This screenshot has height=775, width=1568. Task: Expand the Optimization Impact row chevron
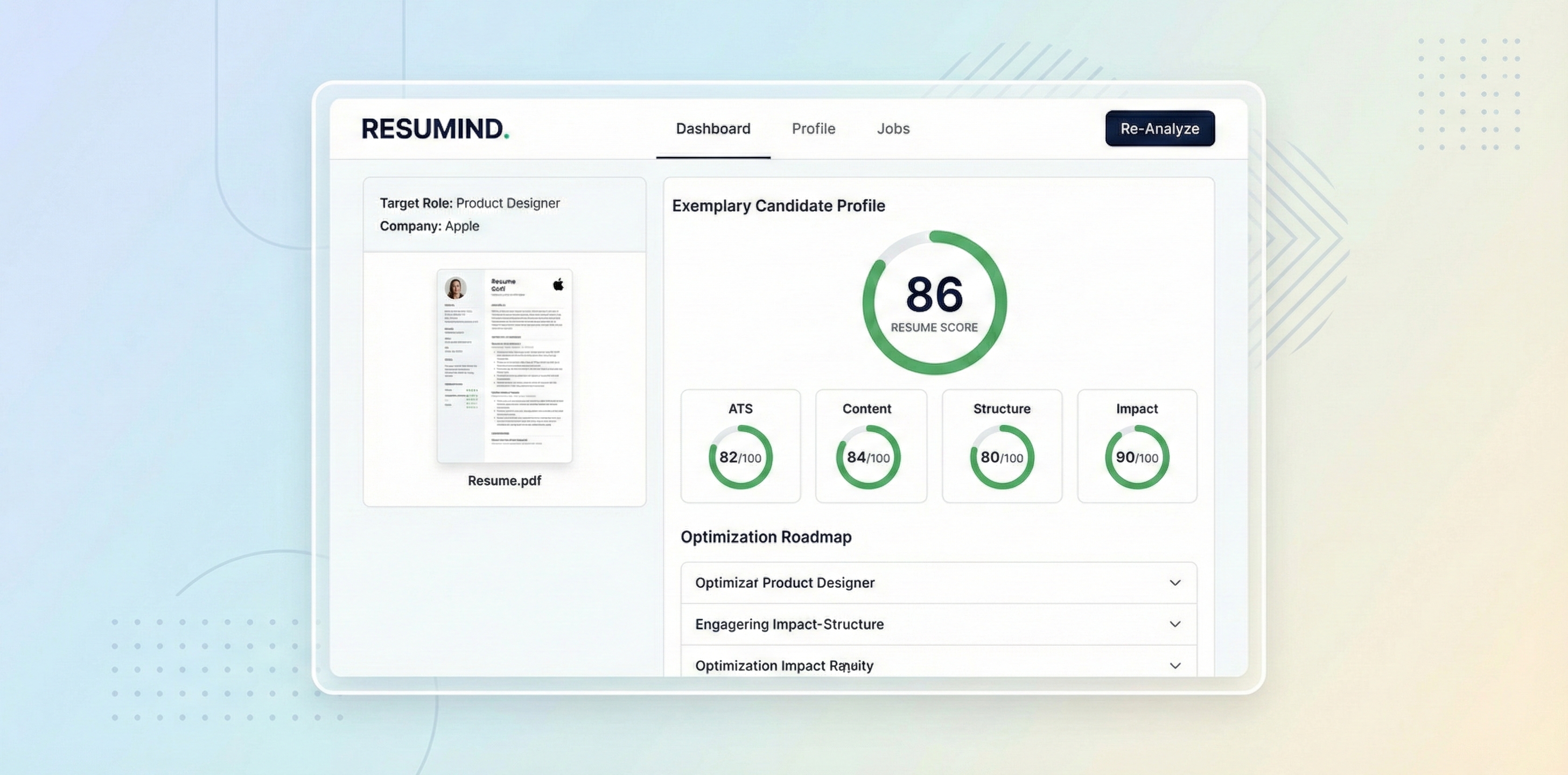[1175, 666]
